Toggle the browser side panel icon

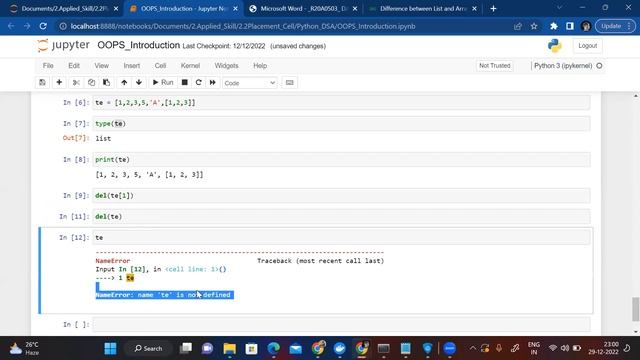pyautogui.click(x=570, y=26)
